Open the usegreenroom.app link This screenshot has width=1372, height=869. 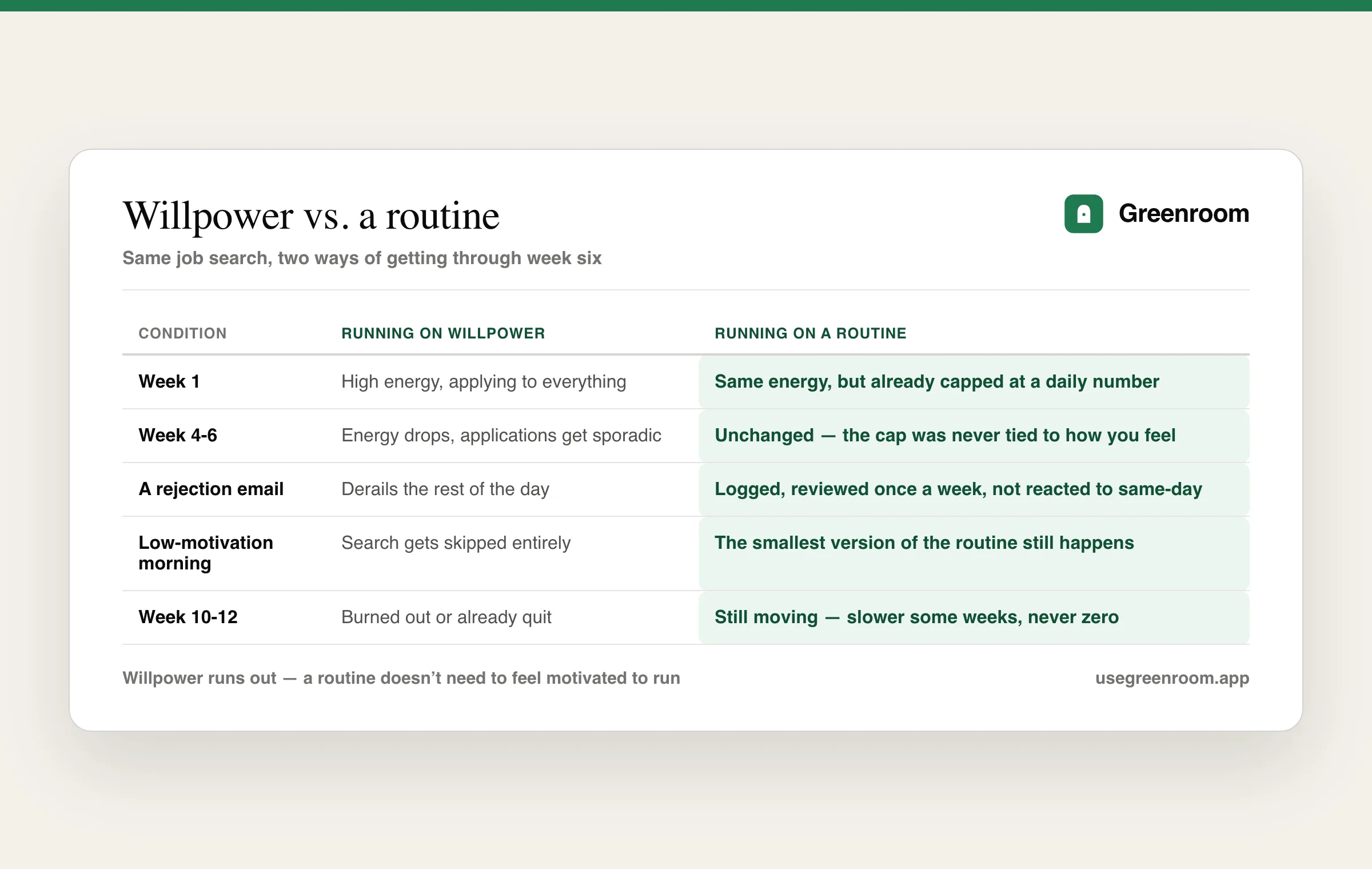pos(1172,678)
